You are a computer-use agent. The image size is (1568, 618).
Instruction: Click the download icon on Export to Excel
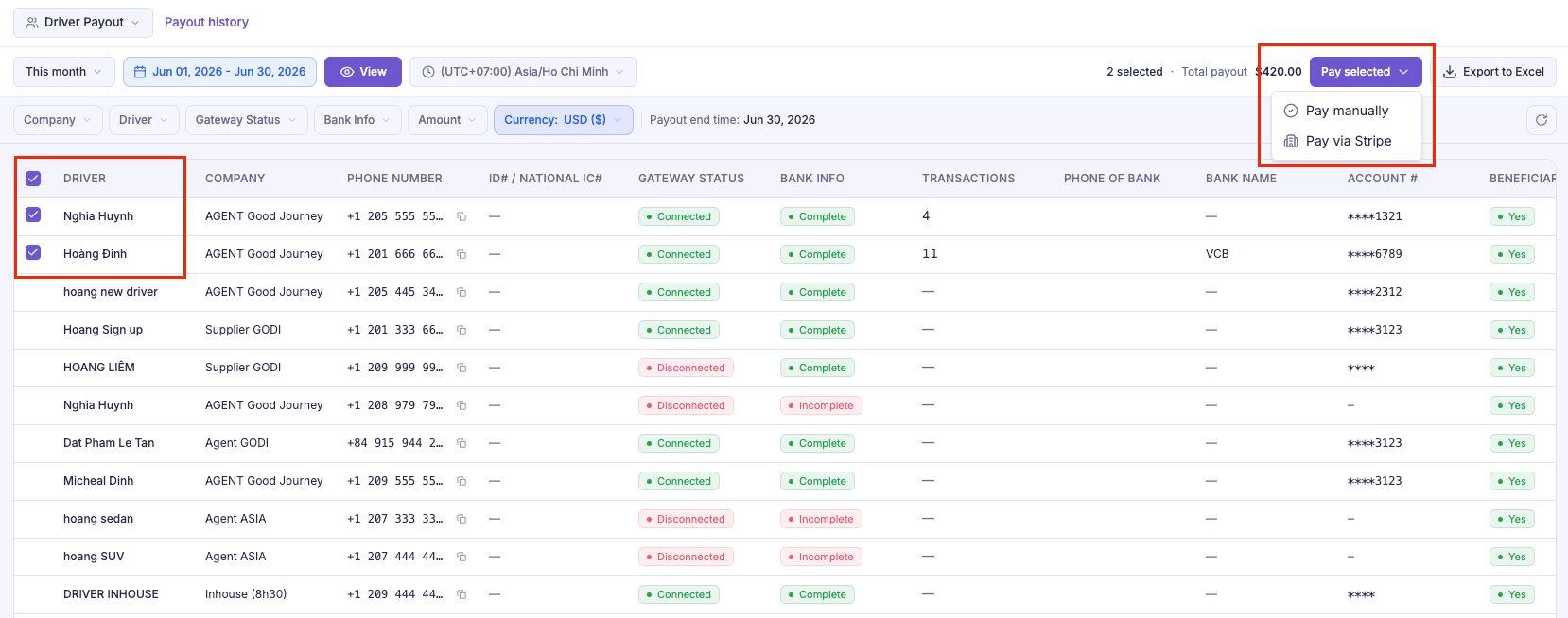(x=1450, y=72)
